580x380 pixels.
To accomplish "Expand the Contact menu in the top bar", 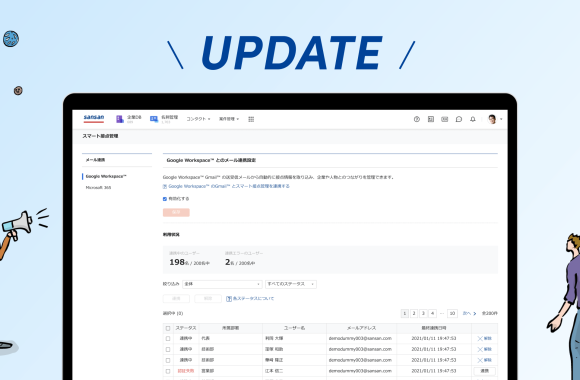I will 198,119.
